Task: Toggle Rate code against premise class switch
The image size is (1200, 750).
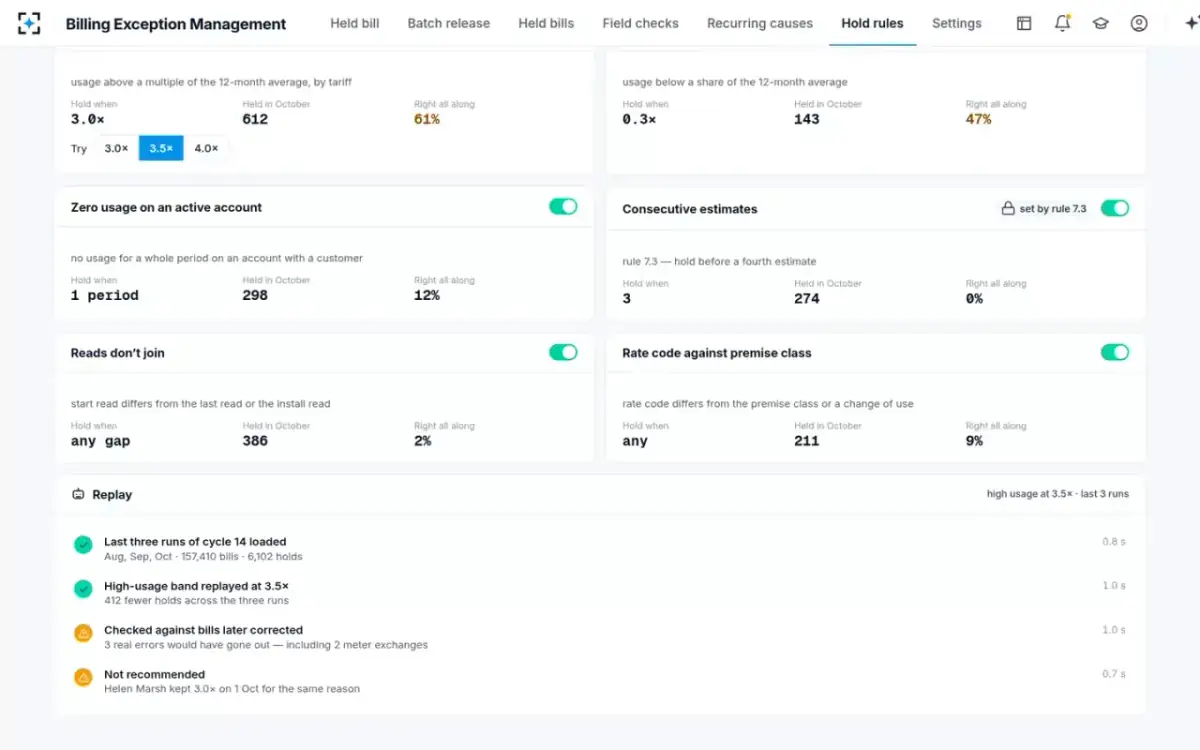Action: 1115,352
